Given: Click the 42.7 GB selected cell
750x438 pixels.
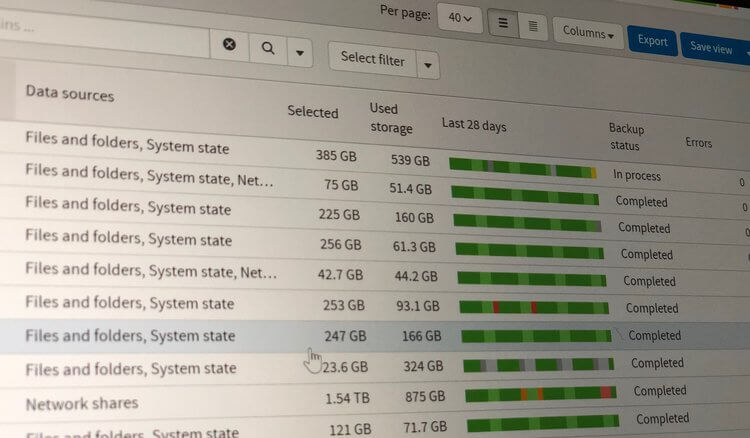Looking at the screenshot, I should [x=340, y=274].
